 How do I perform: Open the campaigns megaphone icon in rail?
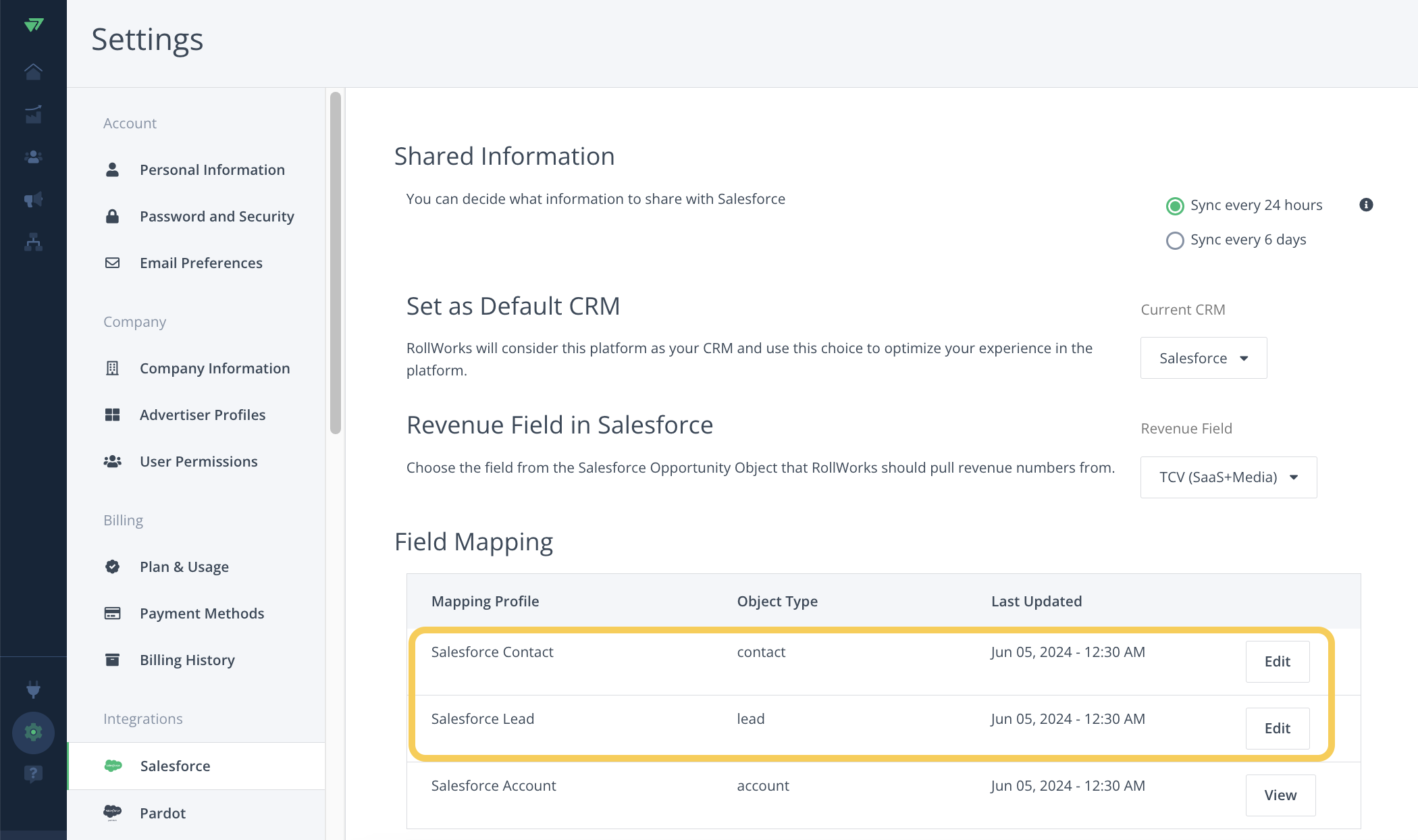click(33, 199)
